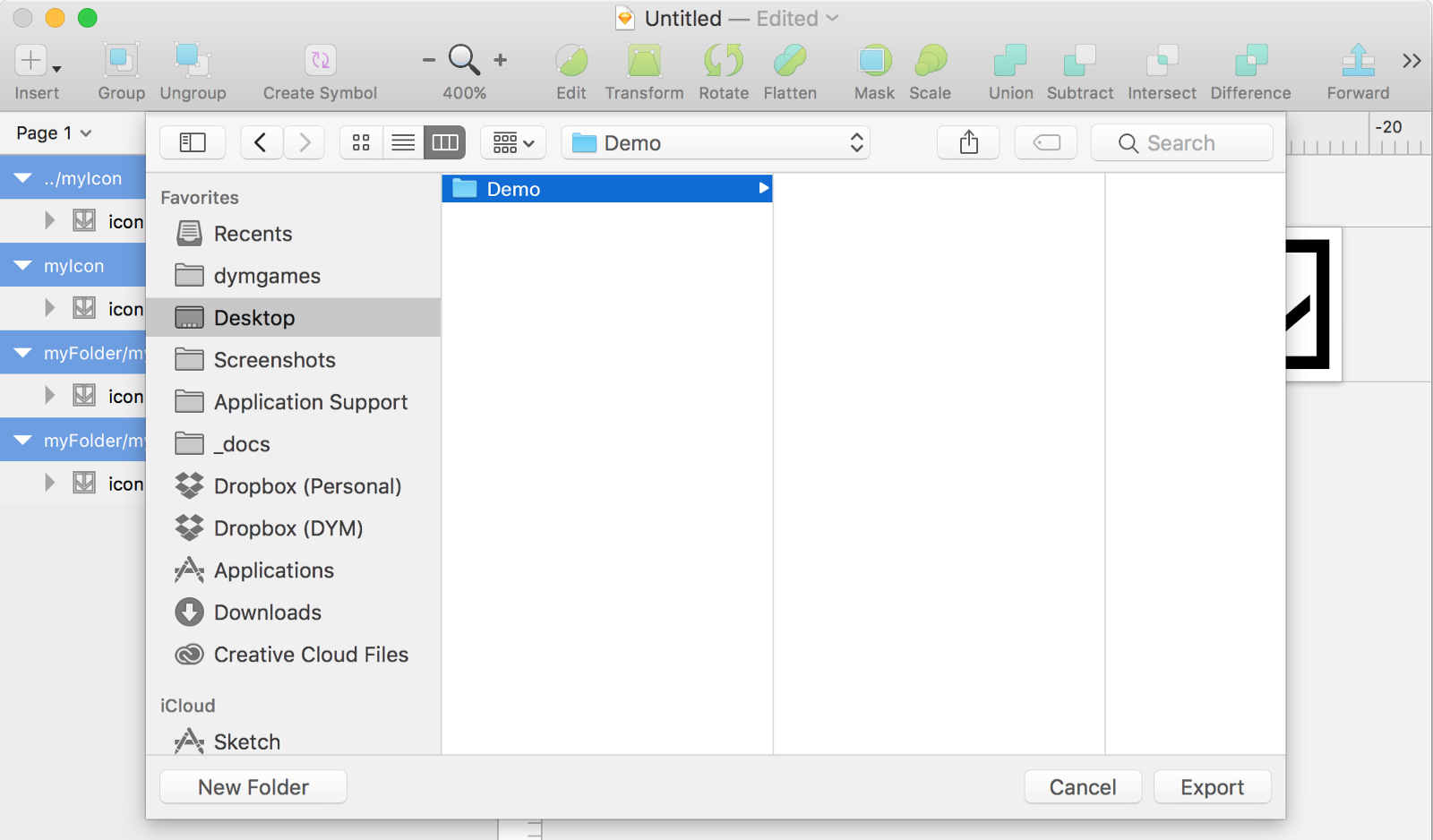This screenshot has width=1433, height=840.
Task: Click the Flatten icon
Action: click(x=789, y=61)
